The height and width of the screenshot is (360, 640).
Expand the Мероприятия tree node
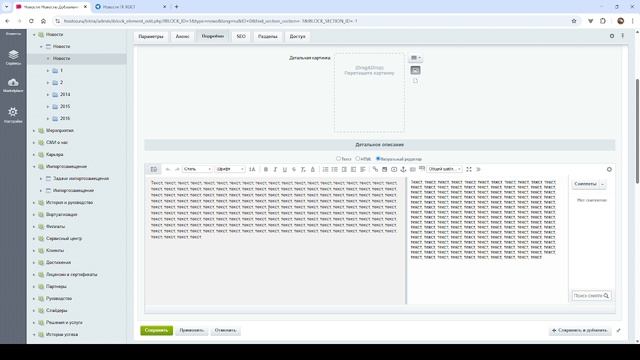pos(34,131)
